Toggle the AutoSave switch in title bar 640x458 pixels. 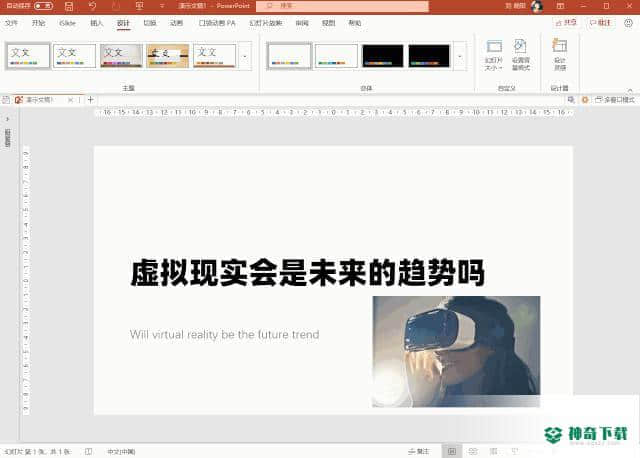[x=44, y=6]
